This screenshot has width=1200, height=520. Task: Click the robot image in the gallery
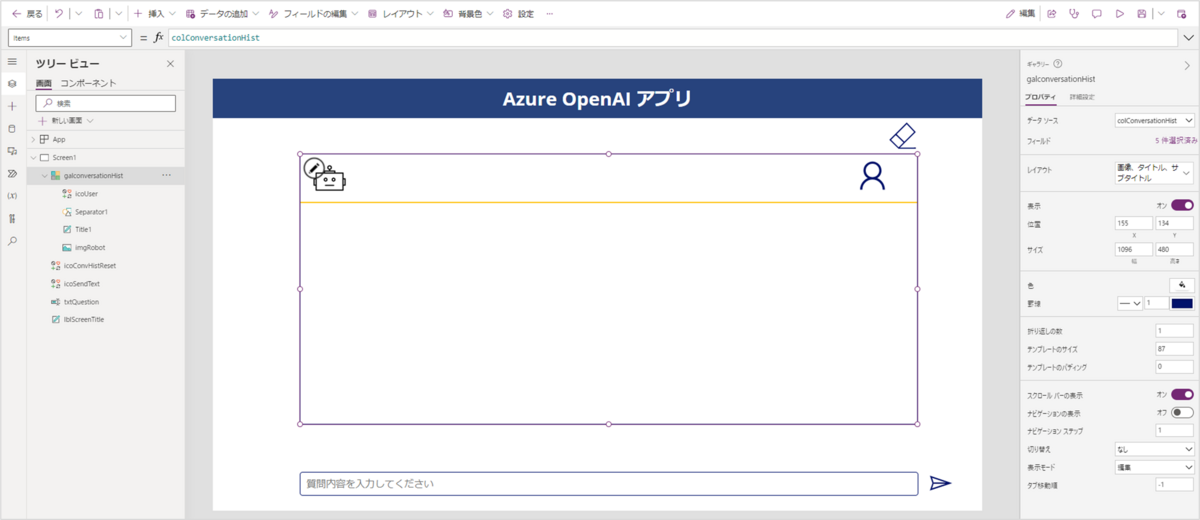[x=331, y=181]
